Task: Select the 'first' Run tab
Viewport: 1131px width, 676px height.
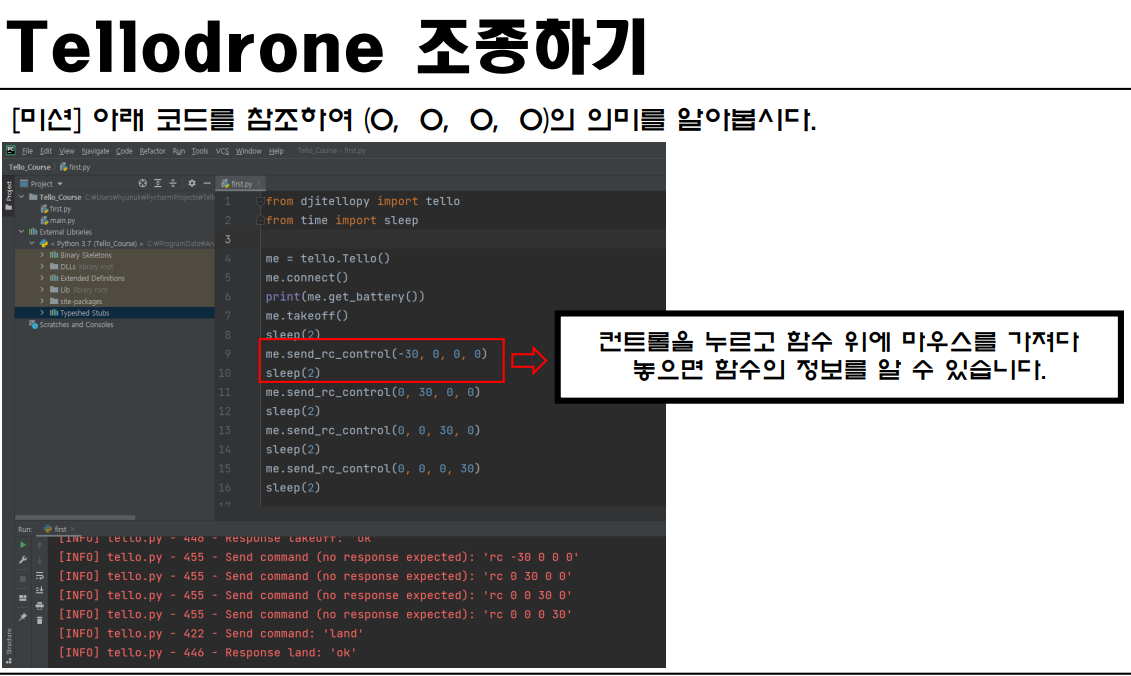Action: (56, 529)
